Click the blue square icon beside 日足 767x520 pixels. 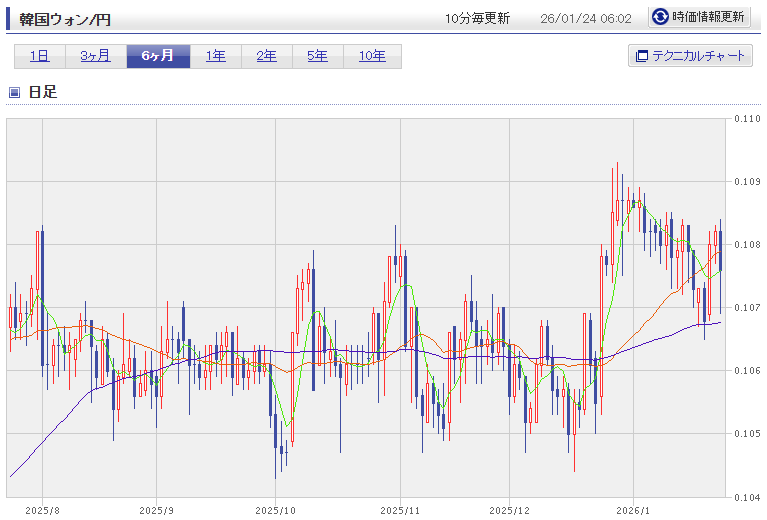(14, 92)
